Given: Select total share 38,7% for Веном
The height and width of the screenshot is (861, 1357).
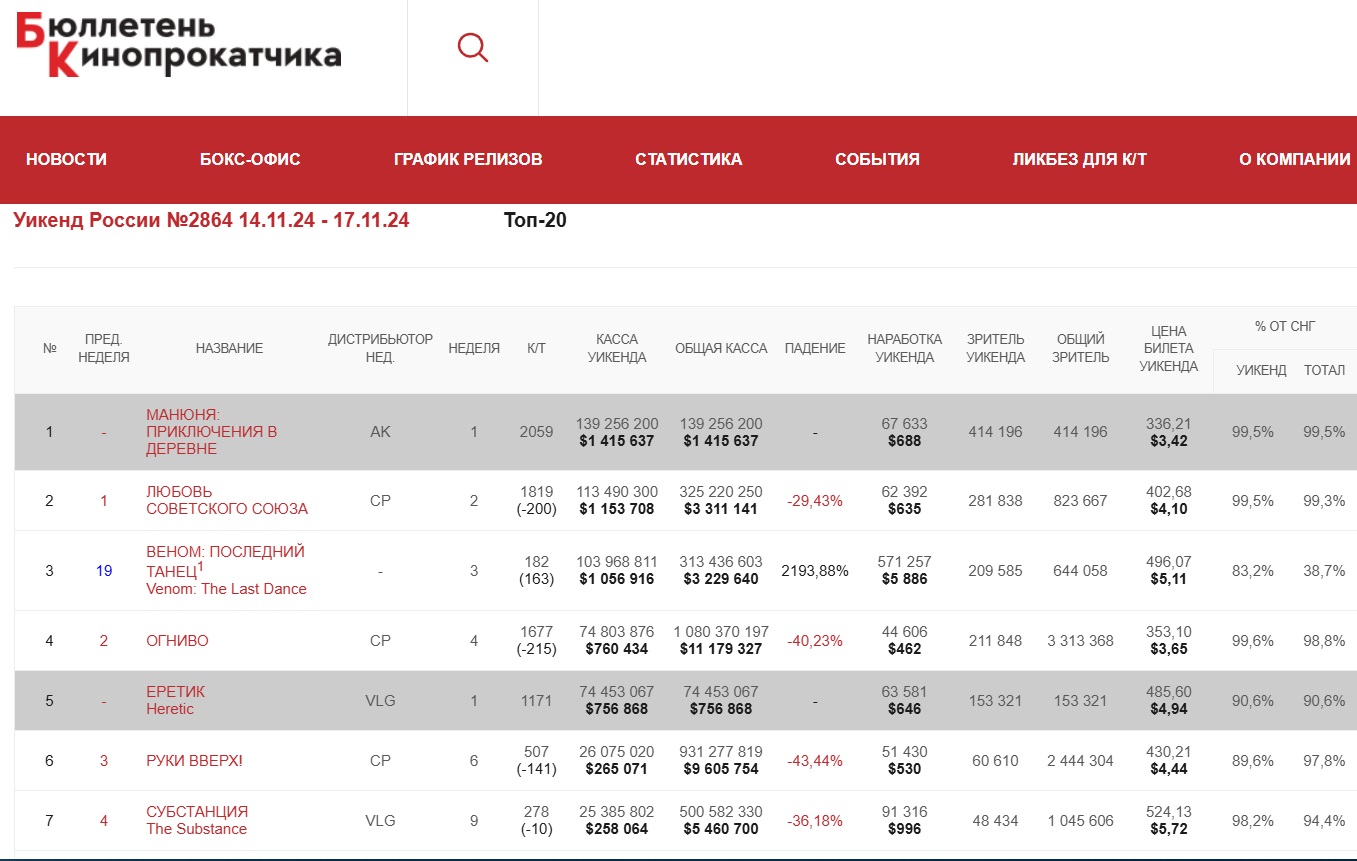Looking at the screenshot, I should pyautogui.click(x=1324, y=571).
